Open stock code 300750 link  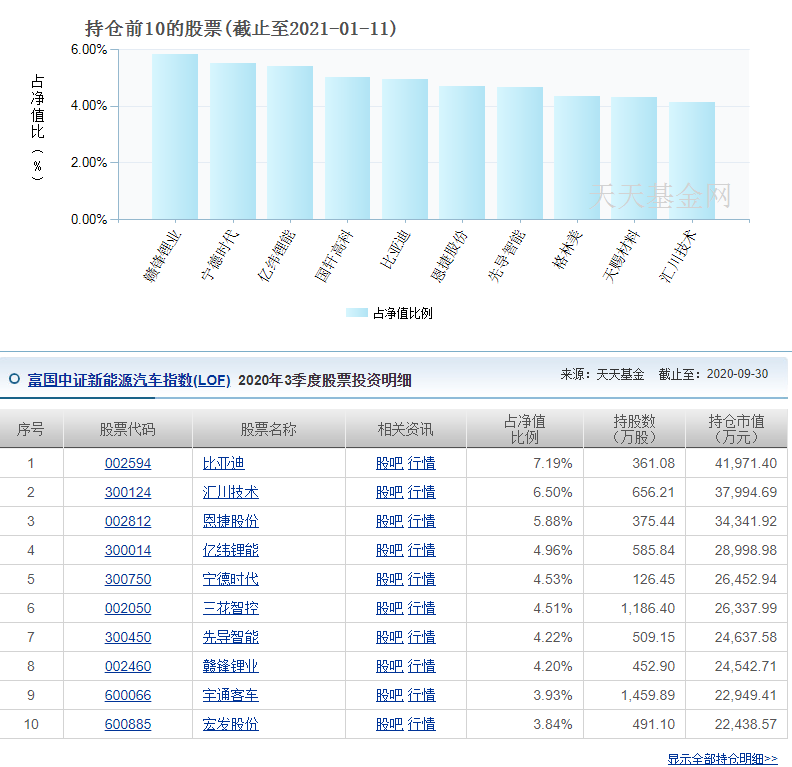tap(128, 579)
